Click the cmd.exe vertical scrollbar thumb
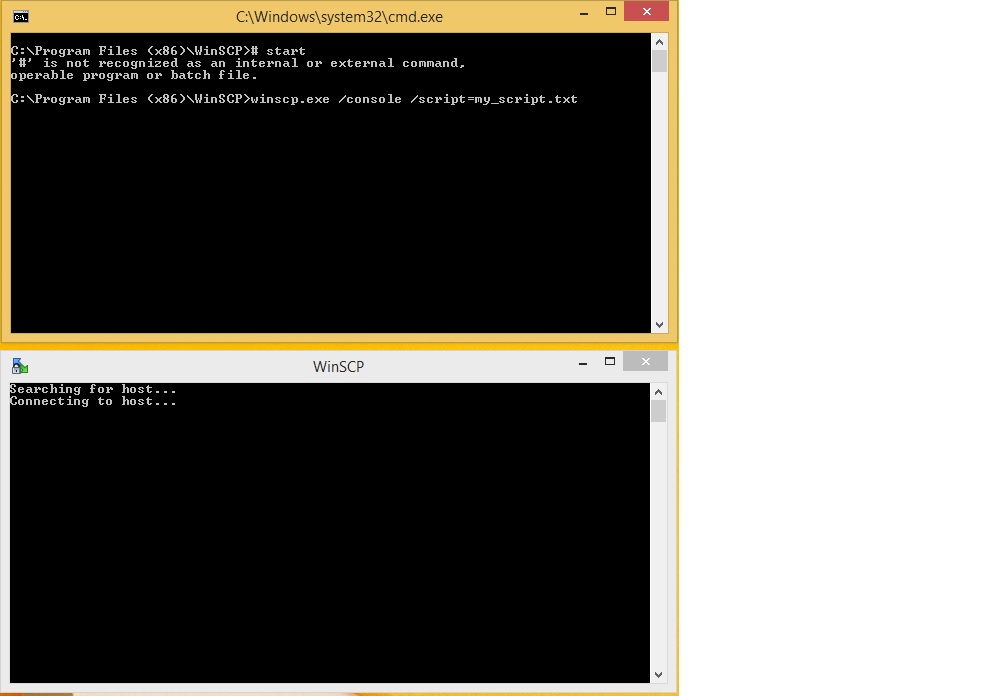Screen dimensions: 1008x696 659,62
